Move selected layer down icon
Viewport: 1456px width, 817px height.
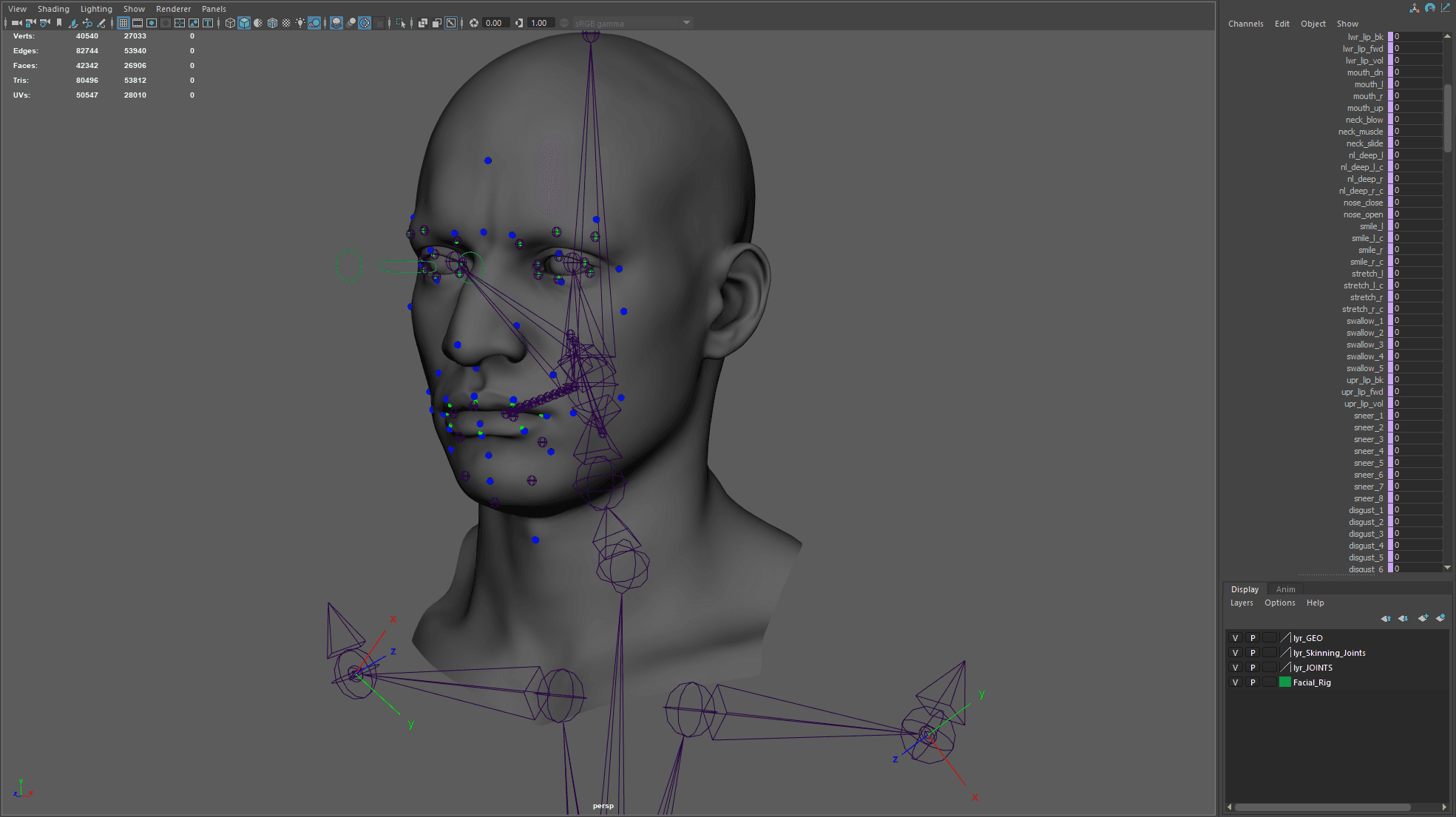click(x=1403, y=618)
